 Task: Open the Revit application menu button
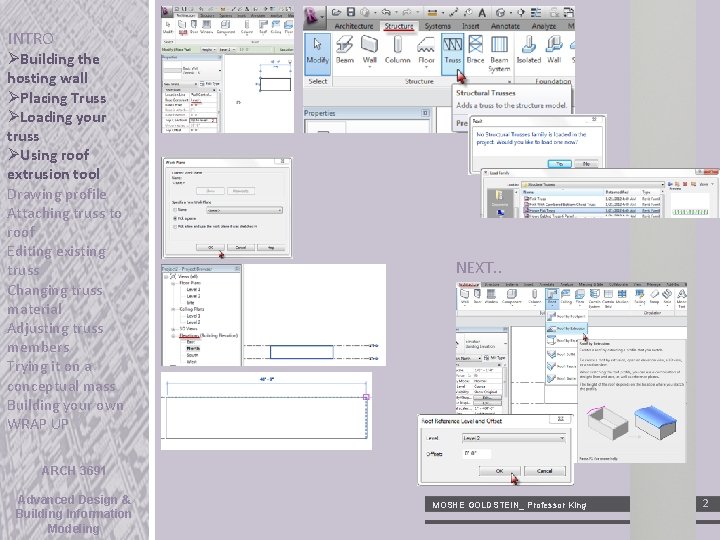[x=313, y=16]
